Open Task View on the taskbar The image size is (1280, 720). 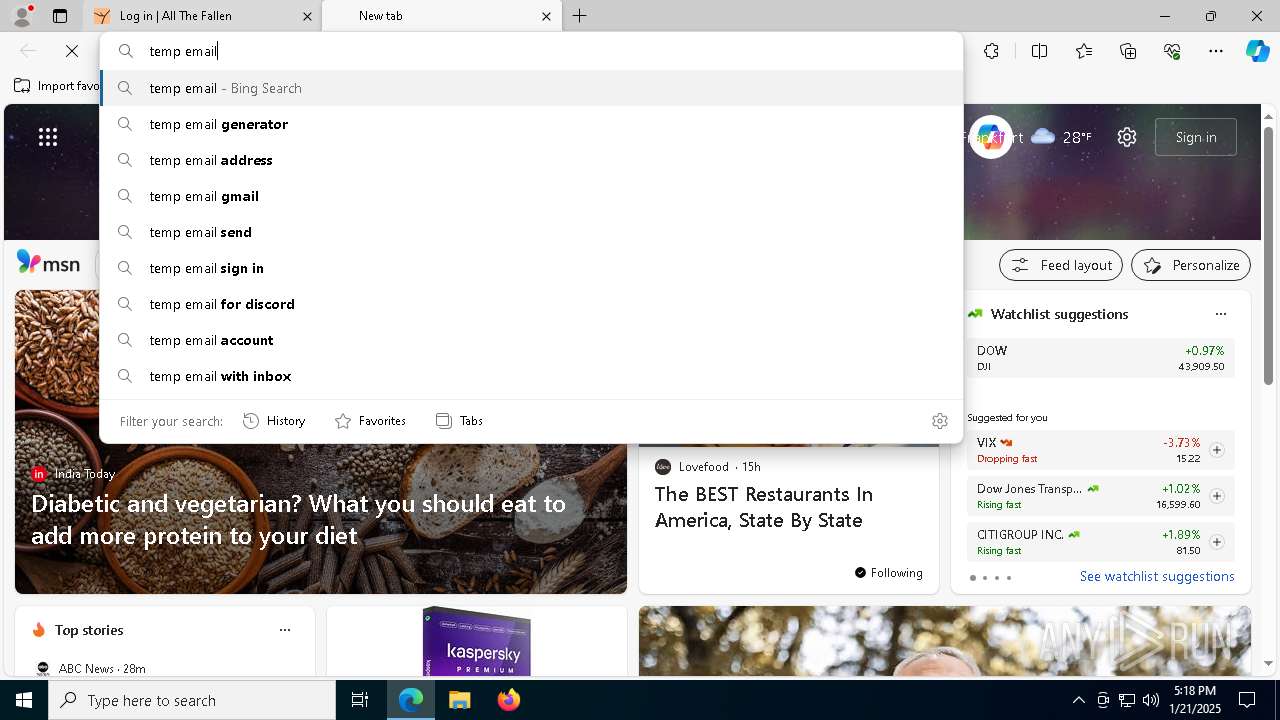click(360, 700)
